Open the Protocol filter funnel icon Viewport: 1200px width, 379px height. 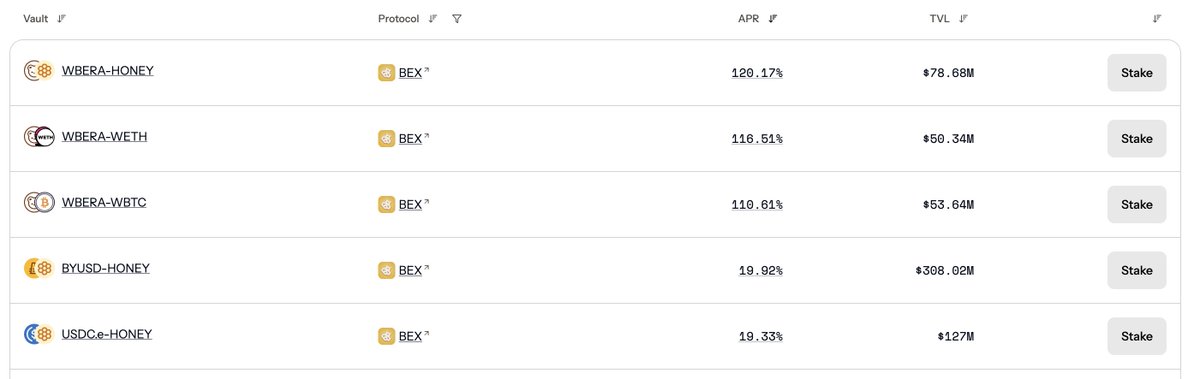point(457,19)
